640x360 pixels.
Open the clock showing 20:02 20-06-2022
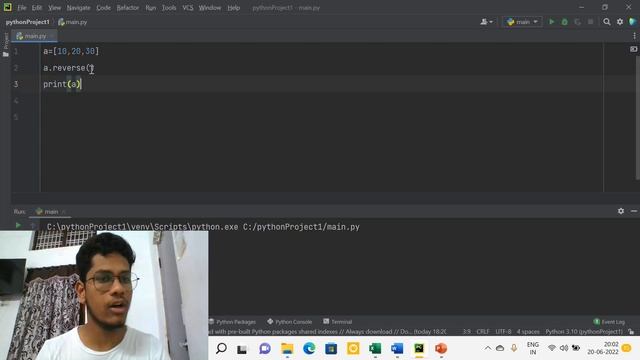pyautogui.click(x=603, y=348)
